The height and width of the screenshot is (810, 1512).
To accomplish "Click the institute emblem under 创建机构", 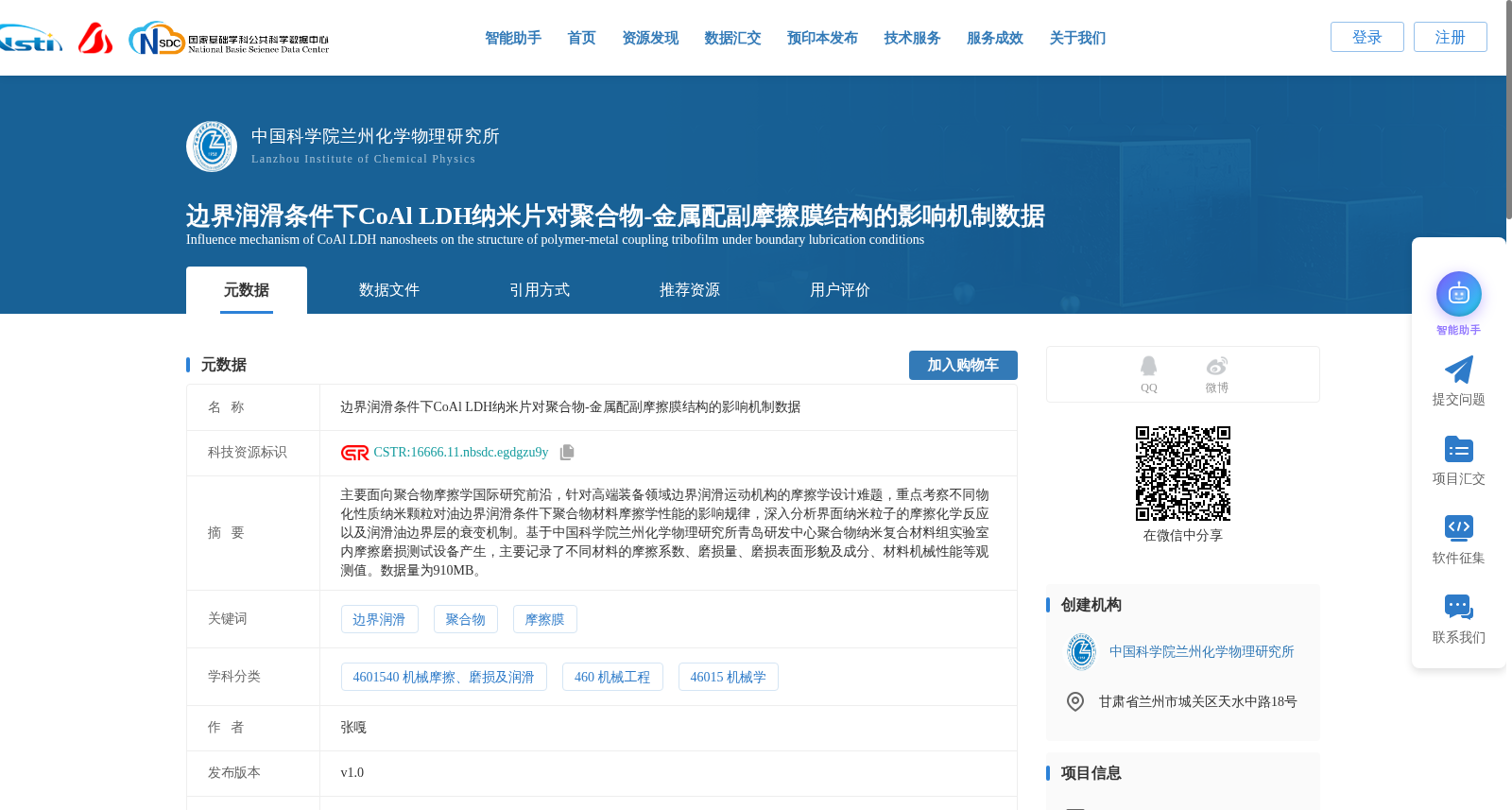I will click(1081, 652).
